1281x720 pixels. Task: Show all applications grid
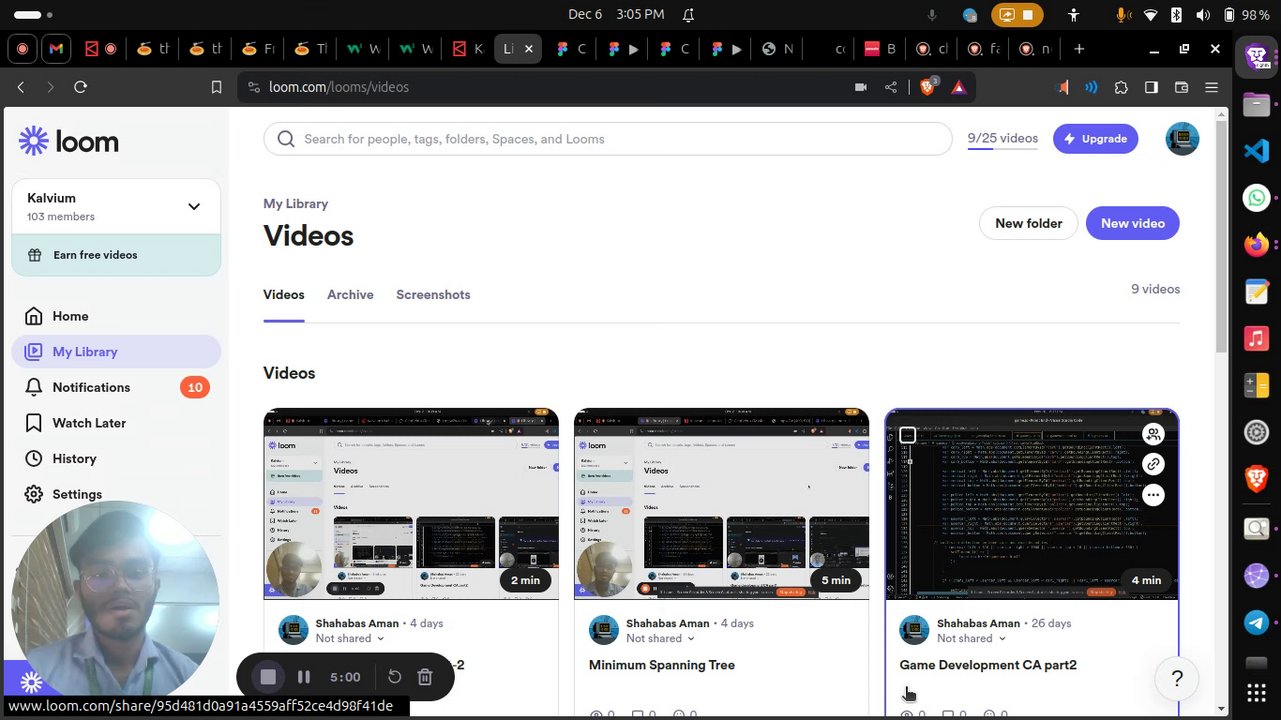point(1257,691)
